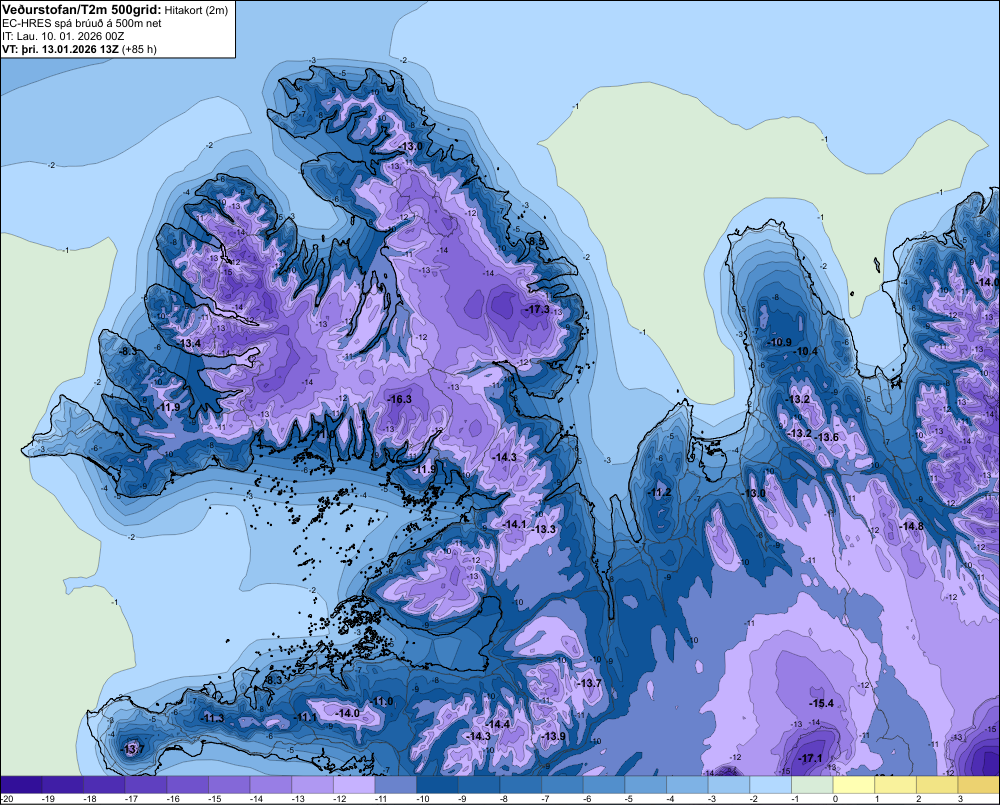Click the -11.3 temperature label

pyautogui.click(x=212, y=718)
